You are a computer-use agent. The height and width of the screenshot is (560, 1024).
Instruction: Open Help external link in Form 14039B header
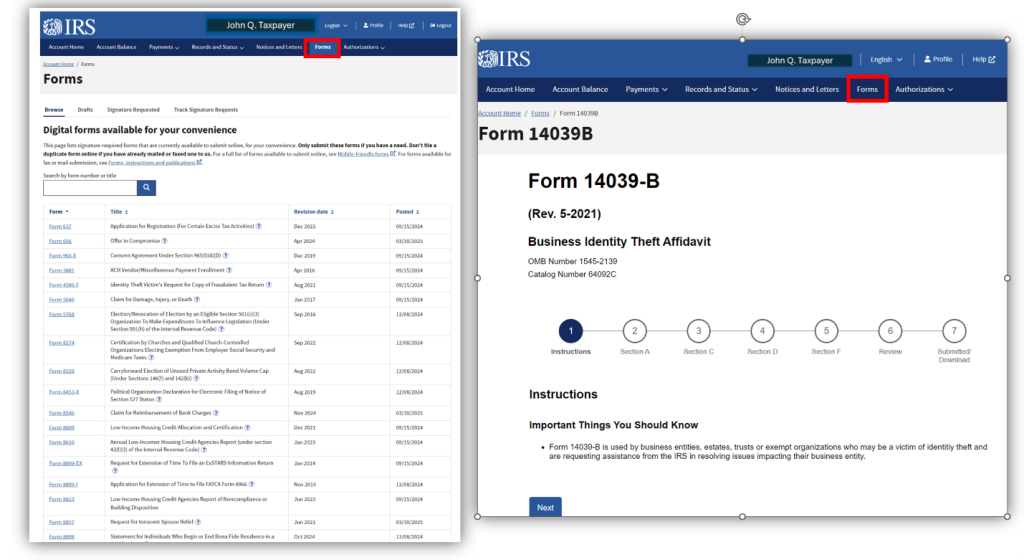point(984,59)
